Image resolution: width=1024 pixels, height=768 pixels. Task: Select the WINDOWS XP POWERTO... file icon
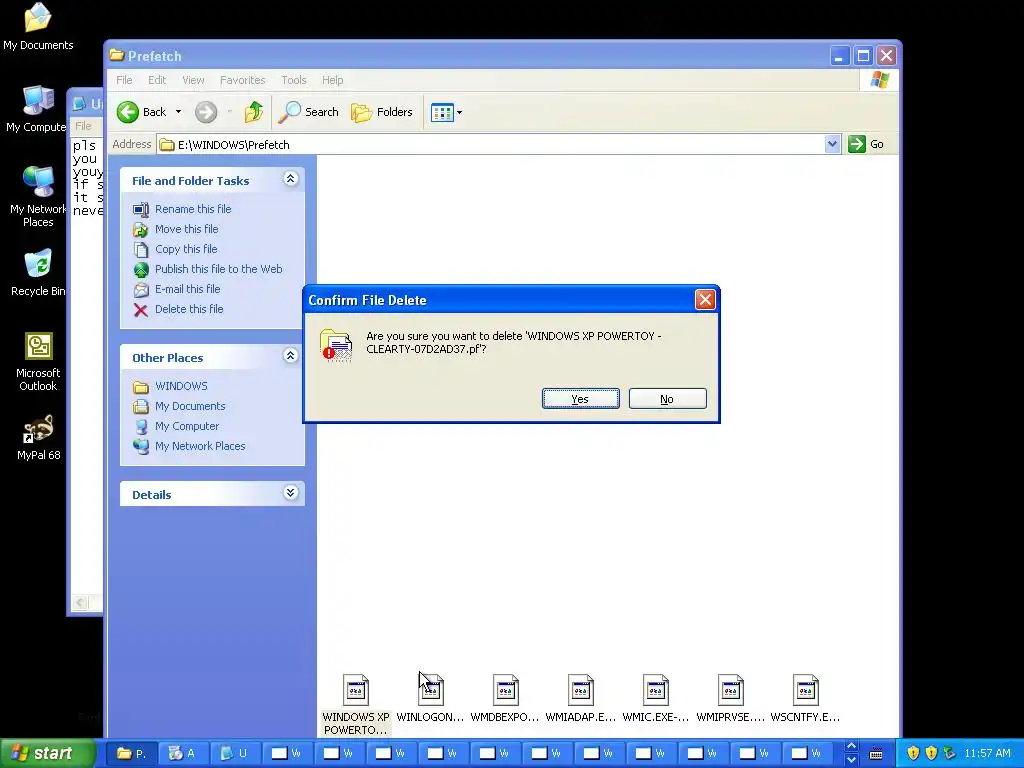356,690
